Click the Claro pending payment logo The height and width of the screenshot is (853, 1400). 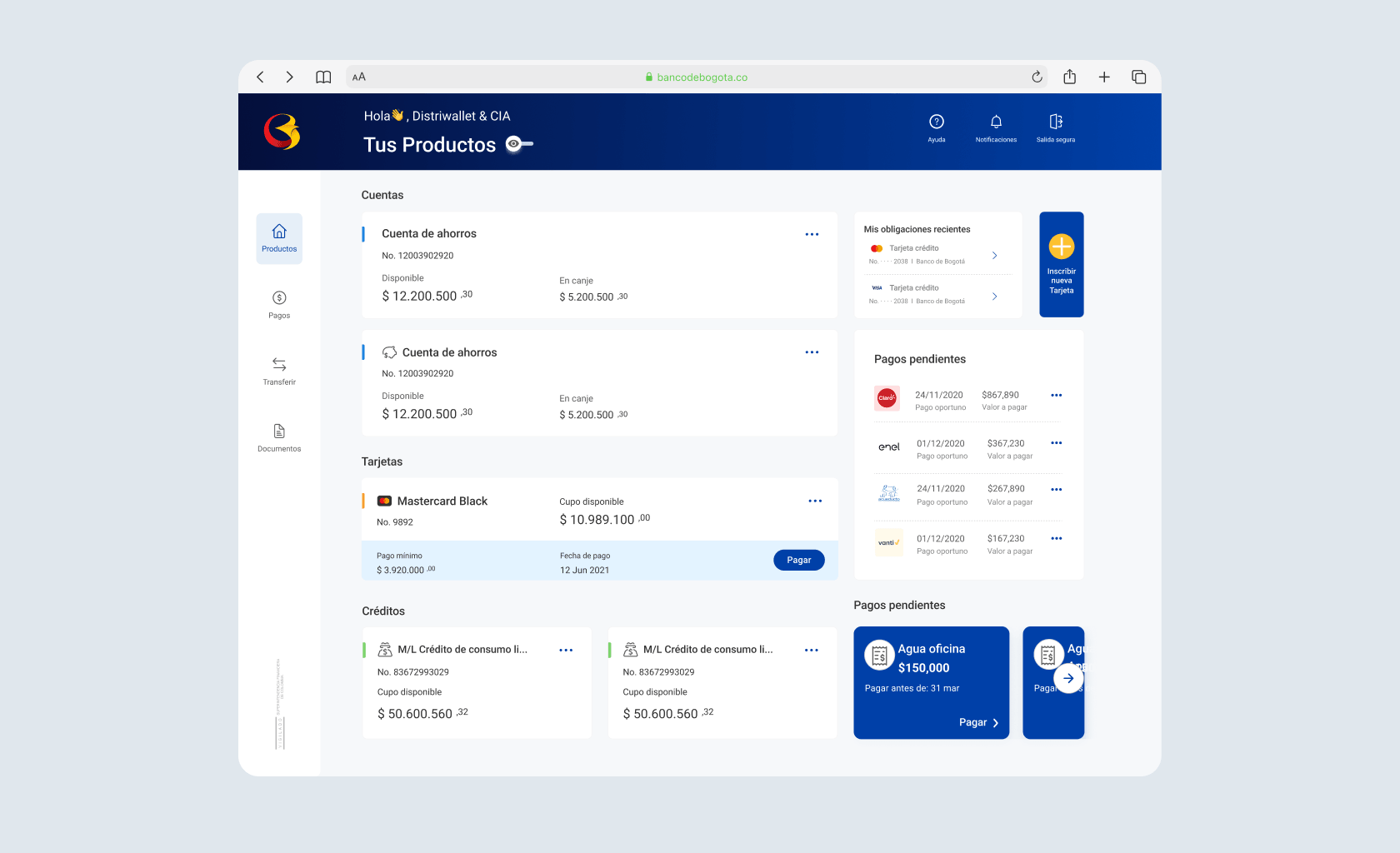[x=887, y=398]
